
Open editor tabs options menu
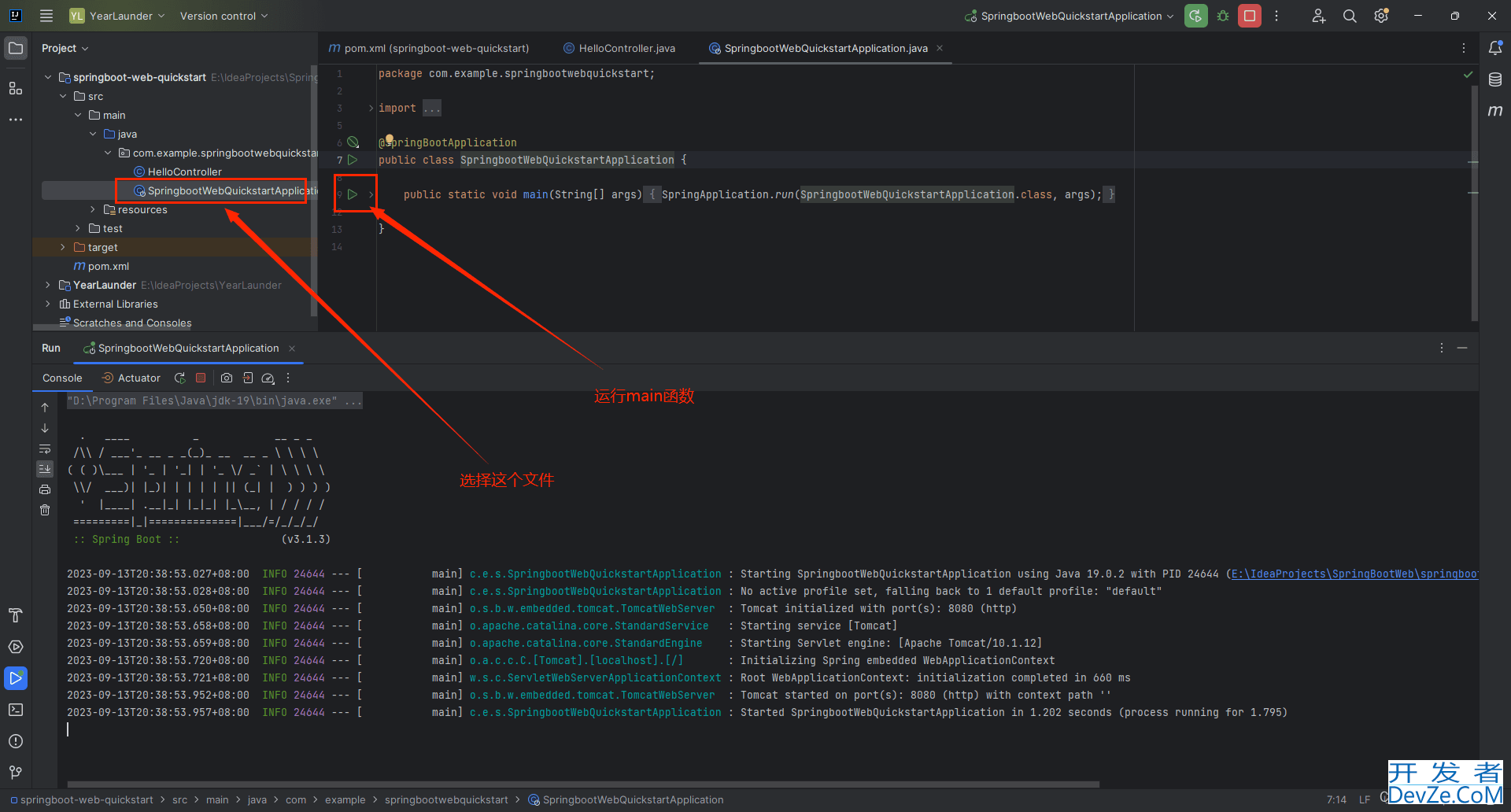[x=1464, y=48]
